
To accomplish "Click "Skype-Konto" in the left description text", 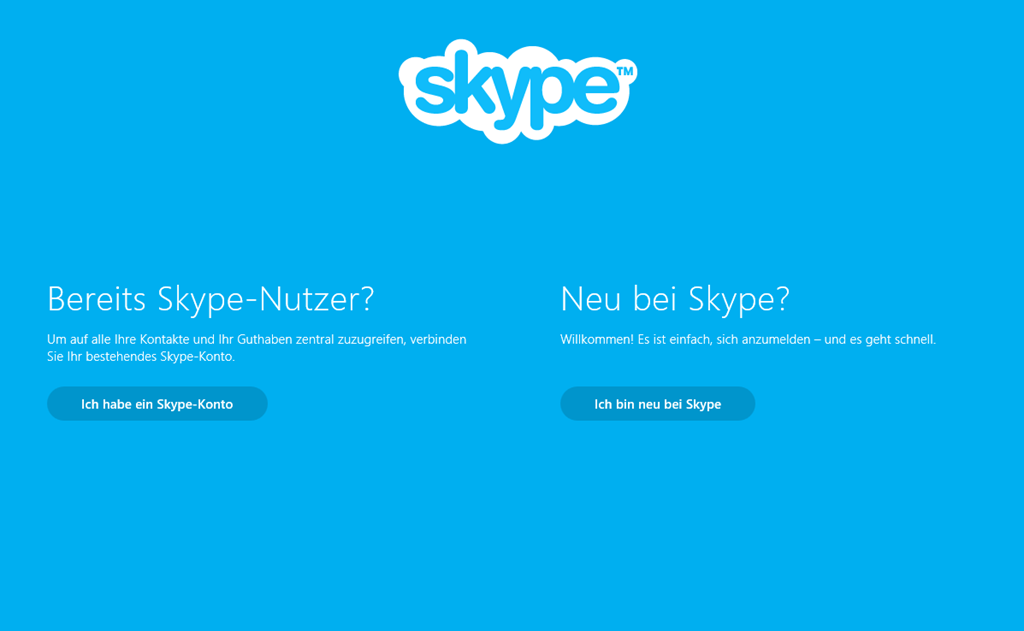I will coord(197,357).
